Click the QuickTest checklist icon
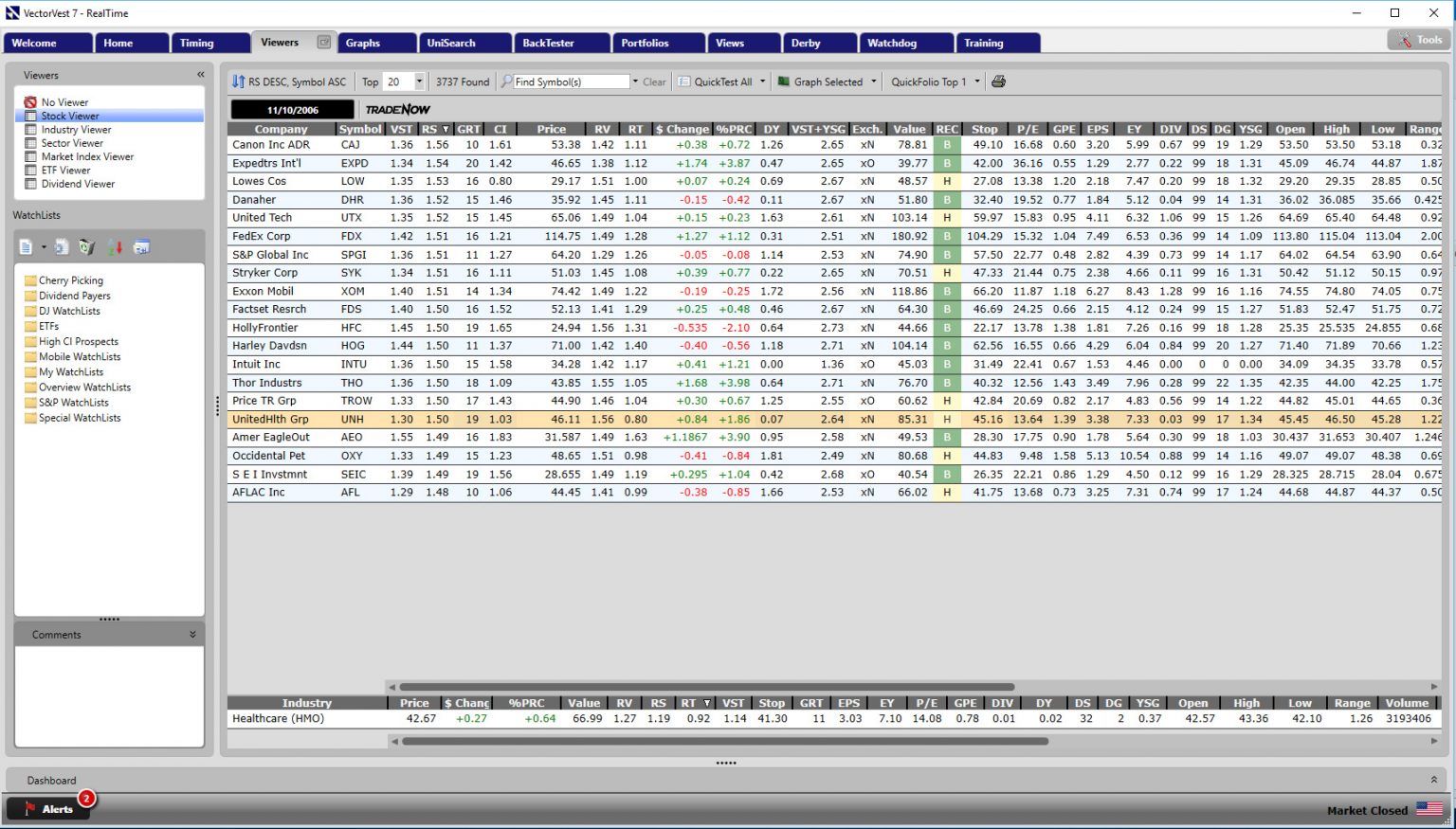 click(684, 81)
